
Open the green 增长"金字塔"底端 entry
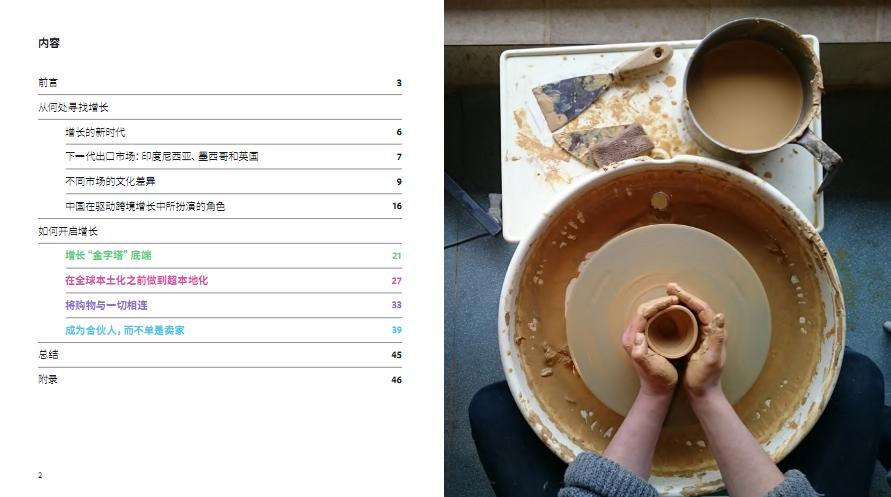click(x=109, y=256)
